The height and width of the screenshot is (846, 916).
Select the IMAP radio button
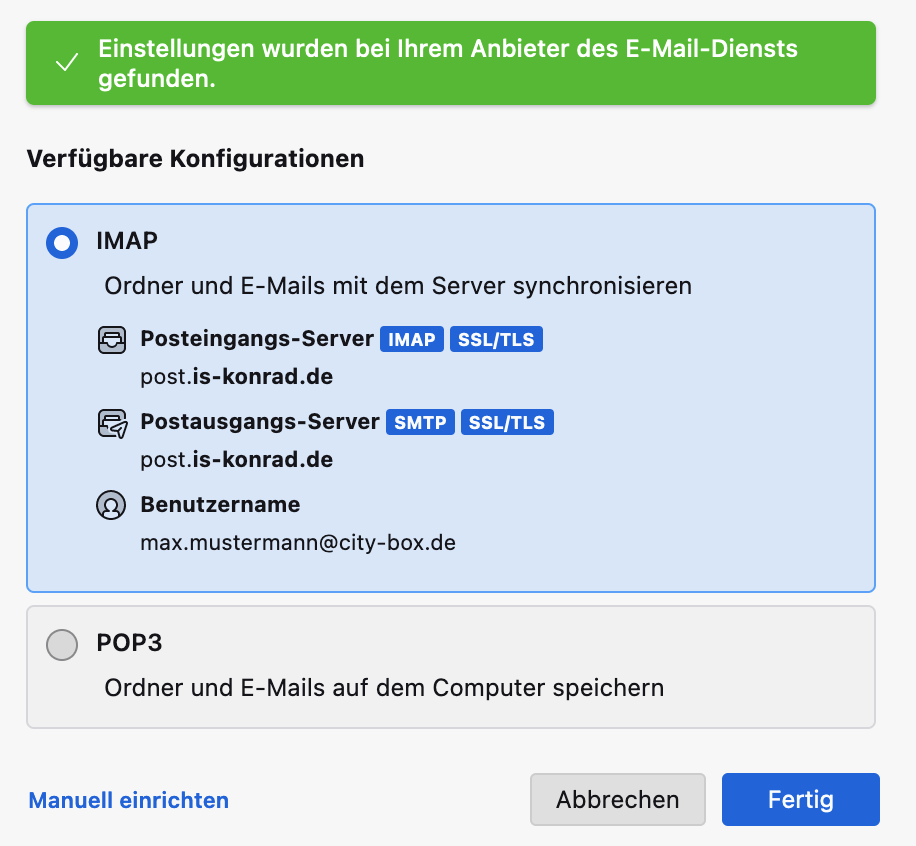tap(62, 243)
